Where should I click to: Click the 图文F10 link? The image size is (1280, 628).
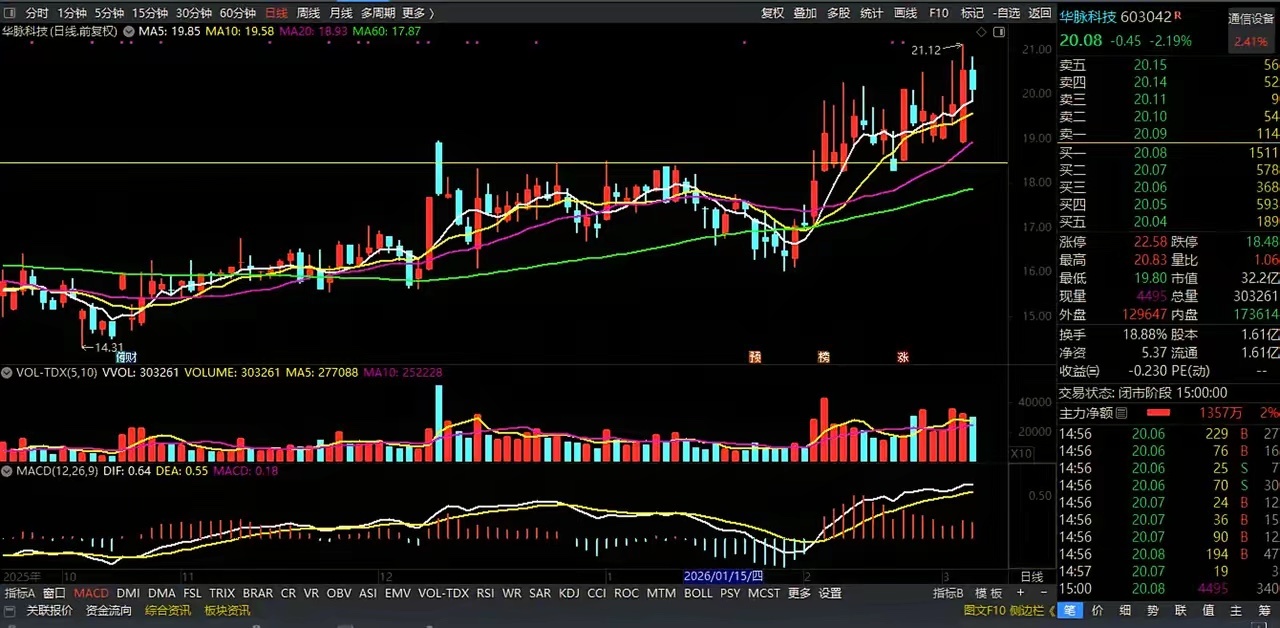tap(986, 610)
